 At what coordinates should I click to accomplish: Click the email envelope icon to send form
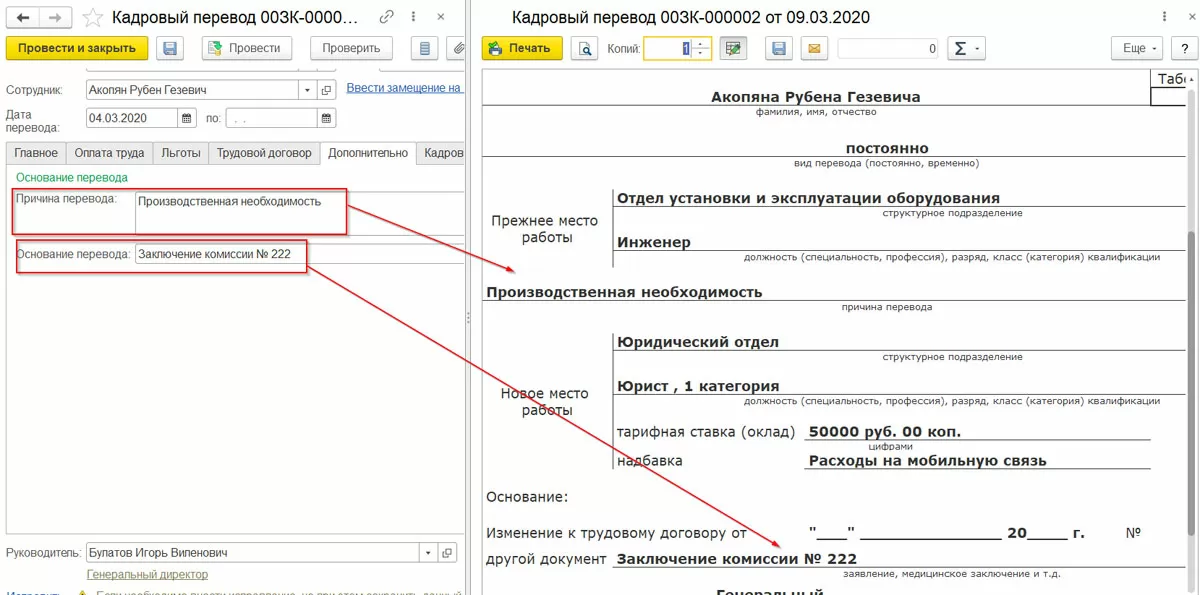(x=814, y=48)
